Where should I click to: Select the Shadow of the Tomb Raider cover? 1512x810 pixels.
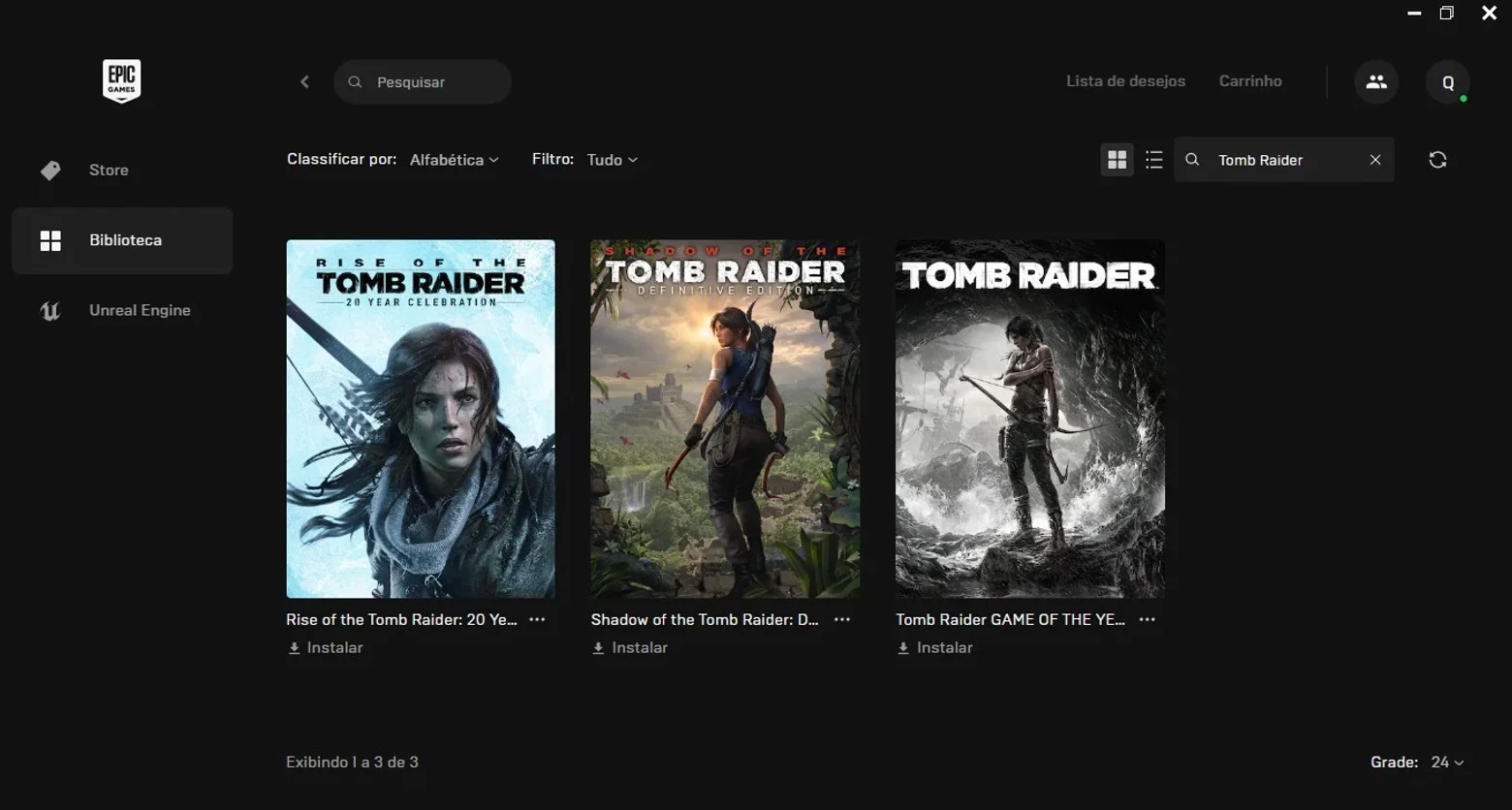tap(725, 419)
